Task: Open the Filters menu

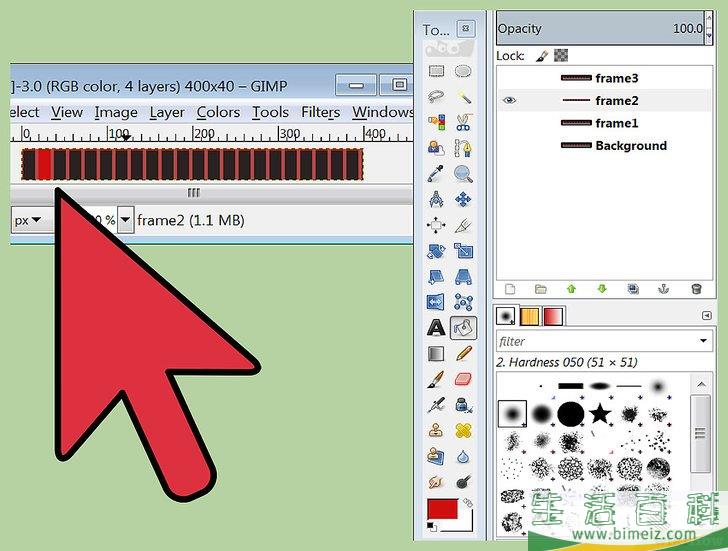Action: [x=320, y=112]
